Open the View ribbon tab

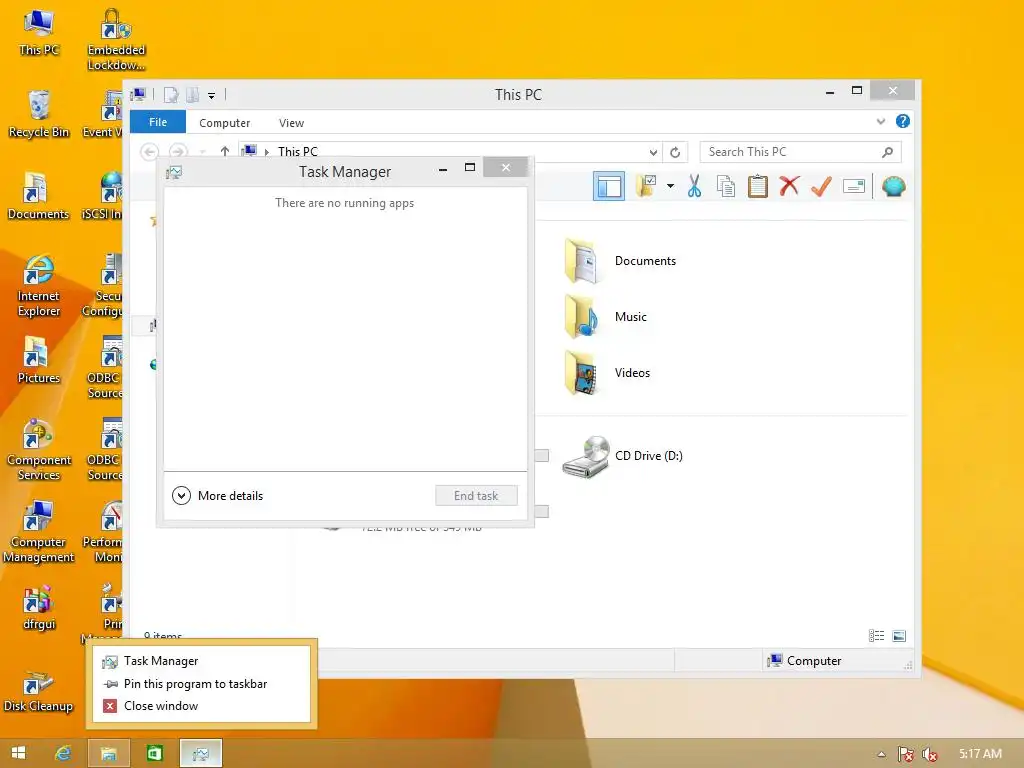[291, 123]
